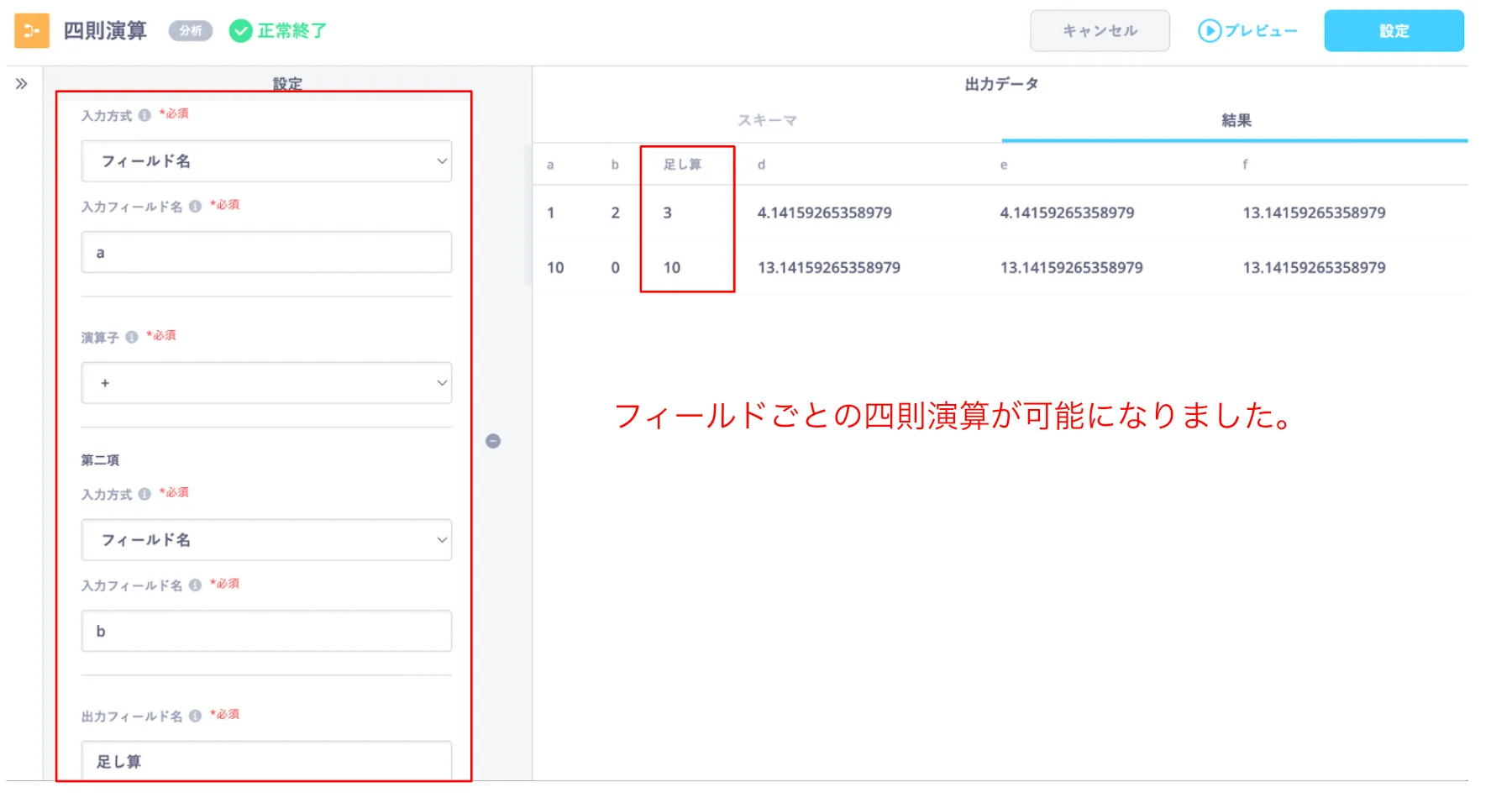Click info icon beside first 入力フィールド名 label

click(195, 207)
